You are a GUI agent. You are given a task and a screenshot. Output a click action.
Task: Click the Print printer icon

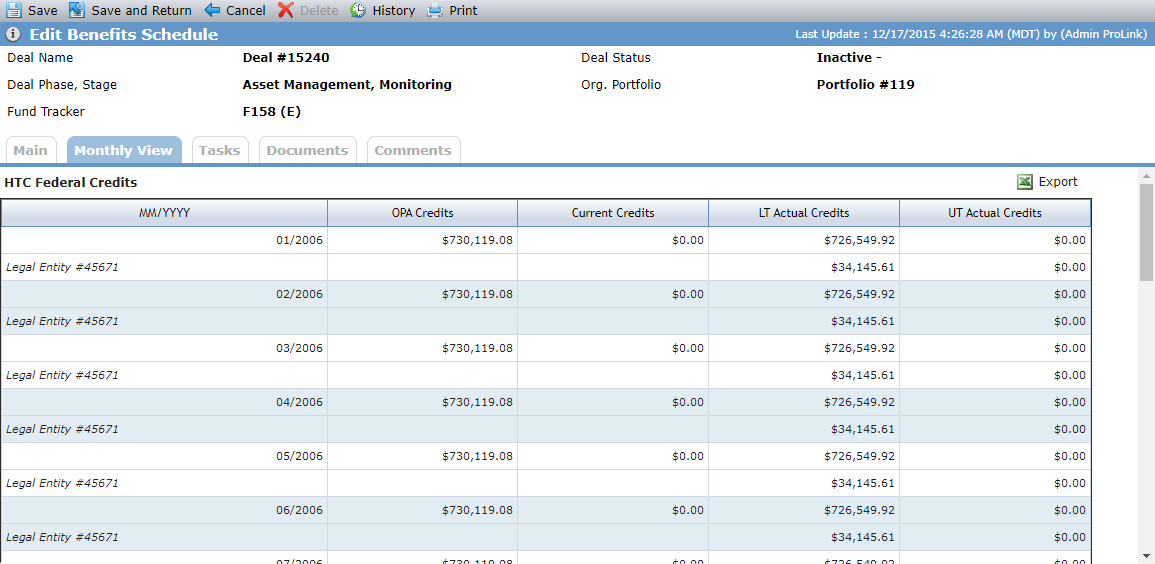coord(435,10)
